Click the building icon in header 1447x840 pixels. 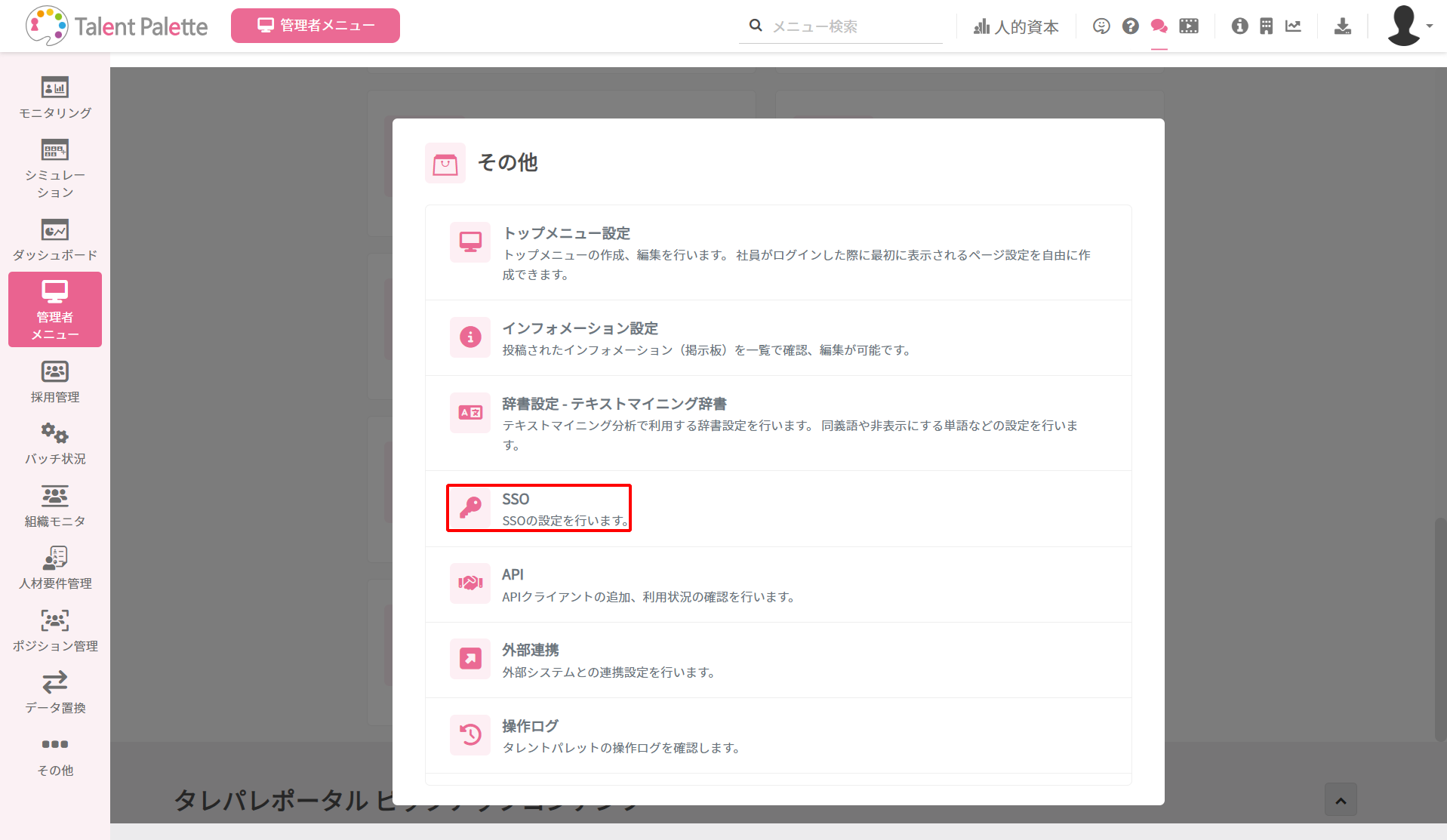coord(1266,26)
